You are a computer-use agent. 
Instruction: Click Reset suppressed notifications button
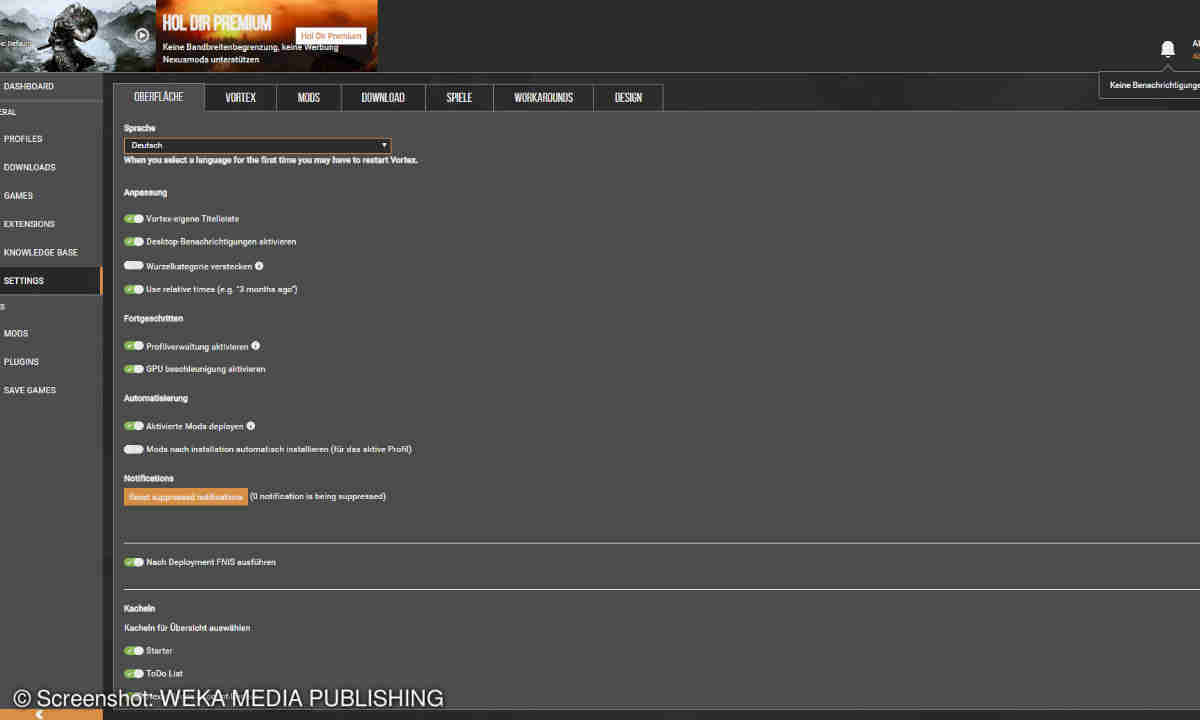[x=185, y=497]
